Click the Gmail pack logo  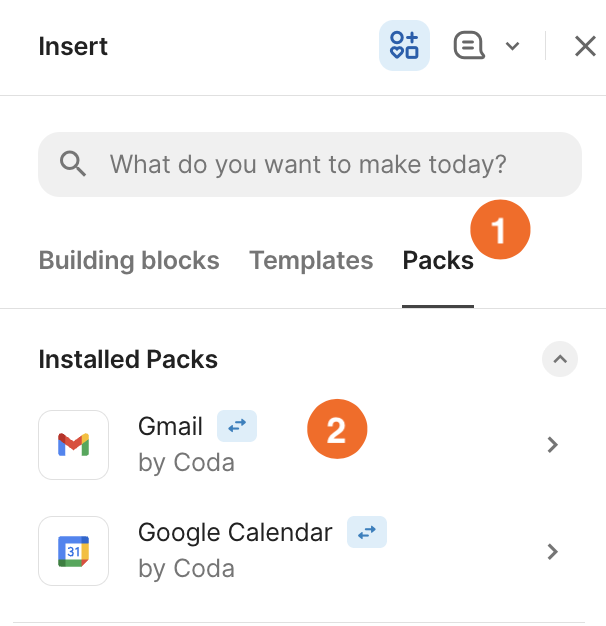(x=73, y=444)
